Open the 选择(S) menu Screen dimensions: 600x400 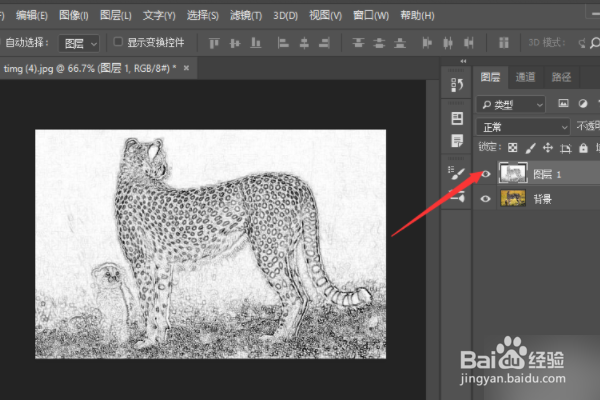202,15
